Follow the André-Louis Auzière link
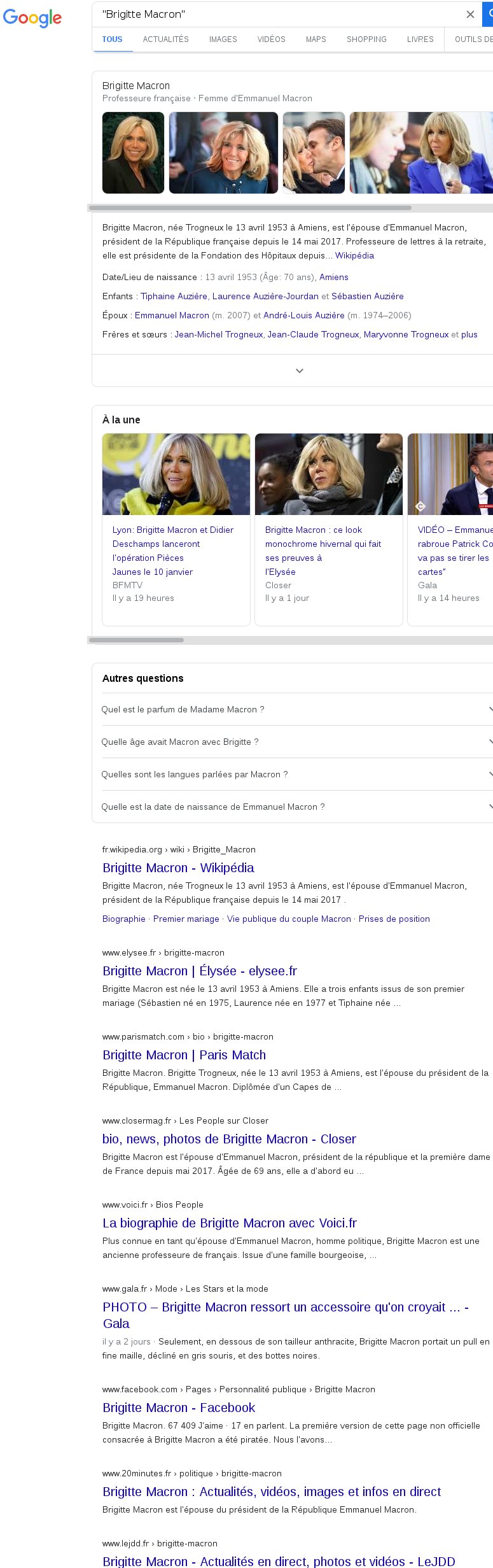 304,315
